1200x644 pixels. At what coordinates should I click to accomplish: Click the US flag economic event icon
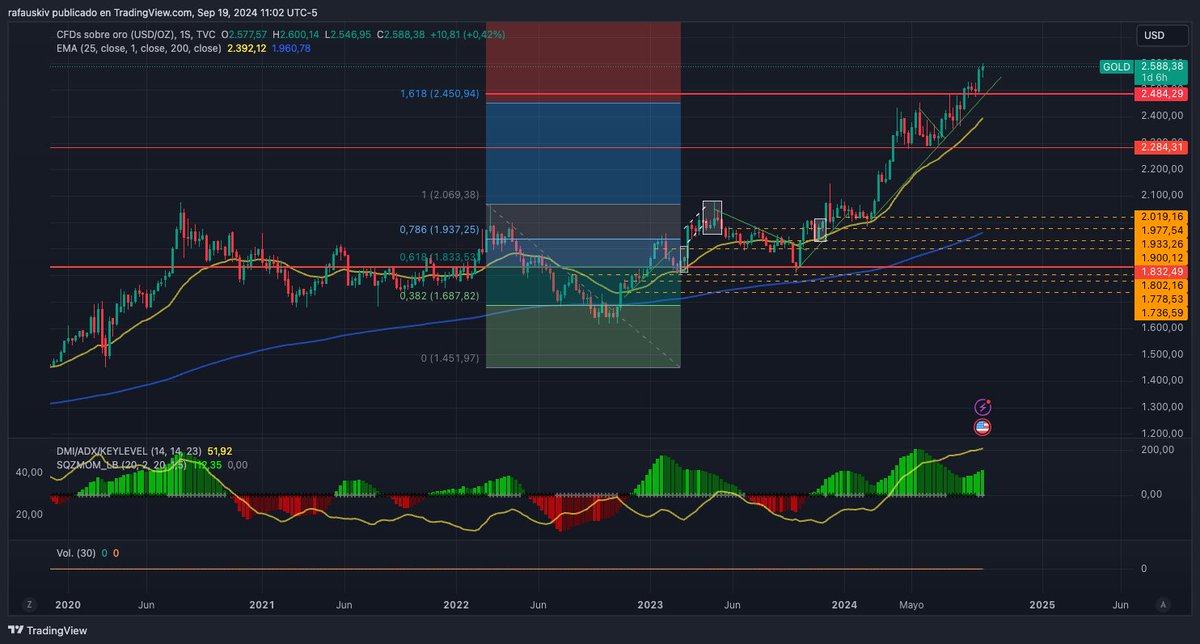(983, 427)
